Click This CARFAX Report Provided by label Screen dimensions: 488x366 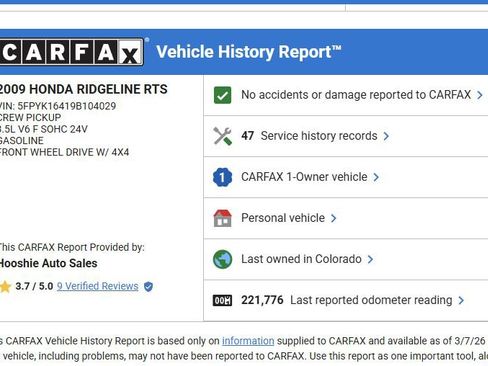coord(72,247)
